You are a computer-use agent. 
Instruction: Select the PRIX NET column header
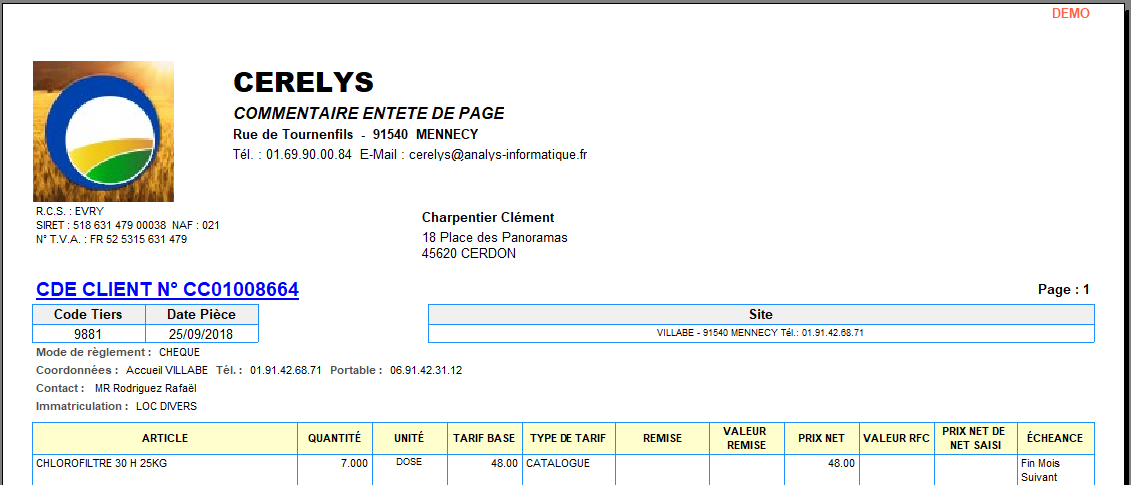point(821,438)
